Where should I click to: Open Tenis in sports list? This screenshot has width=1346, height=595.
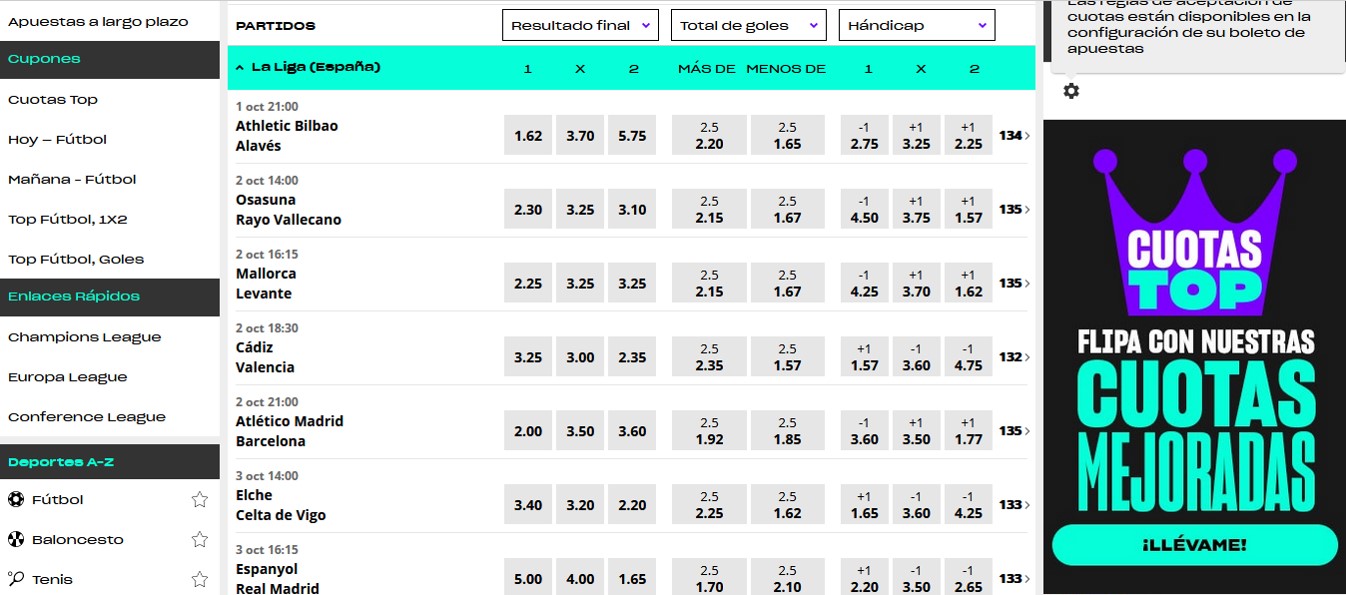(x=52, y=579)
